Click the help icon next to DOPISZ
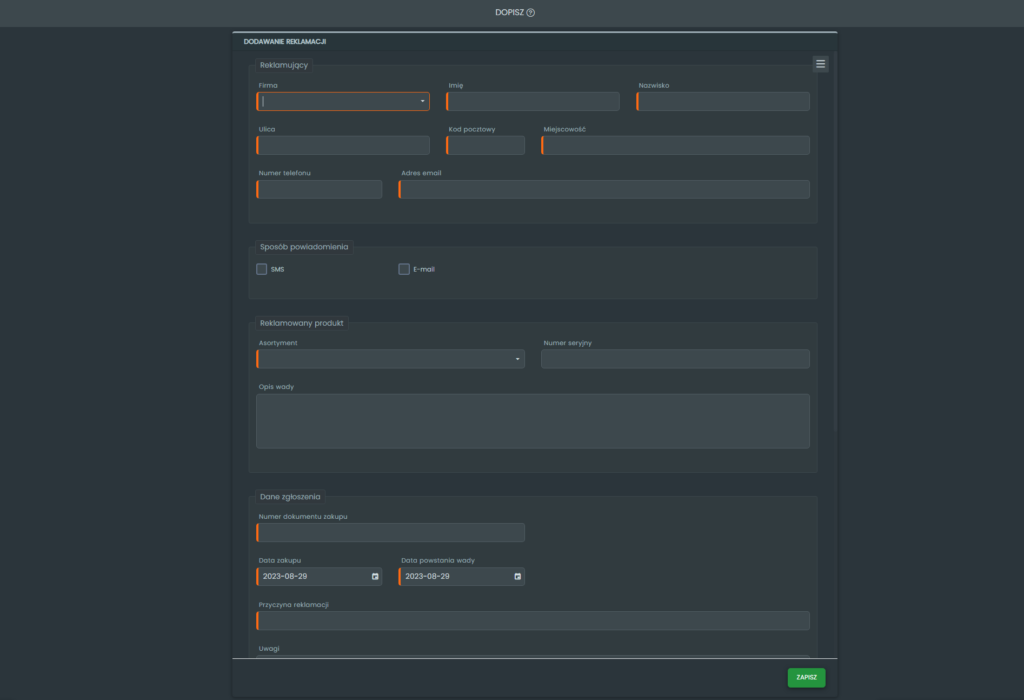This screenshot has height=700, width=1024. coord(531,13)
